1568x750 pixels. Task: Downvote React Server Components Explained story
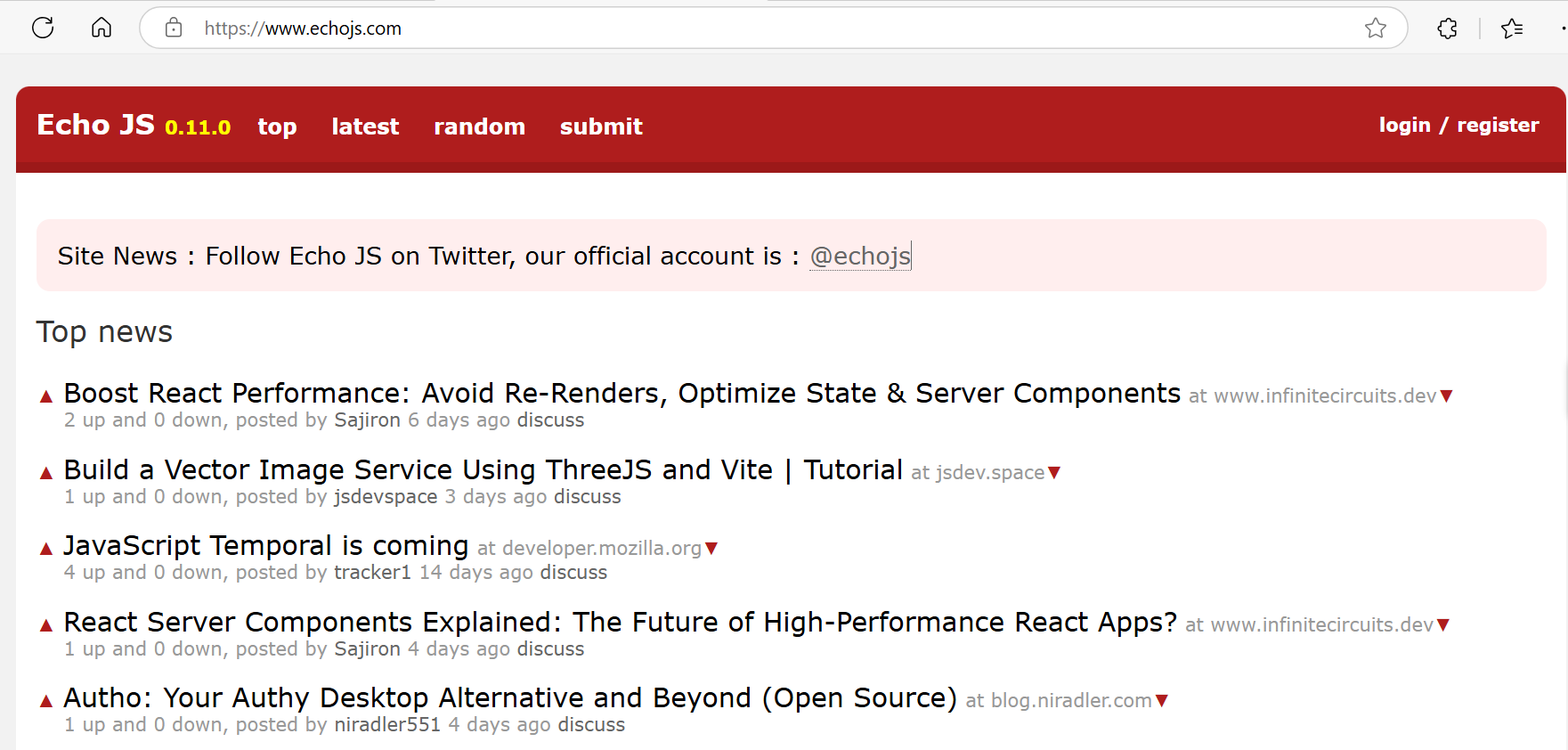pos(1443,625)
